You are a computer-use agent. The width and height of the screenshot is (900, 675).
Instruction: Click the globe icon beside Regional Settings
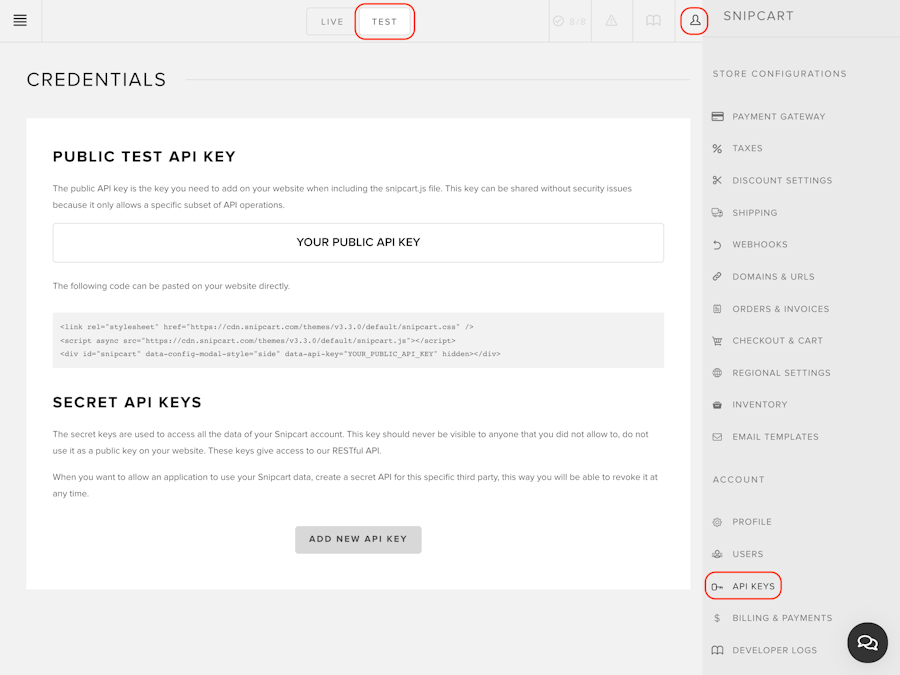[717, 373]
